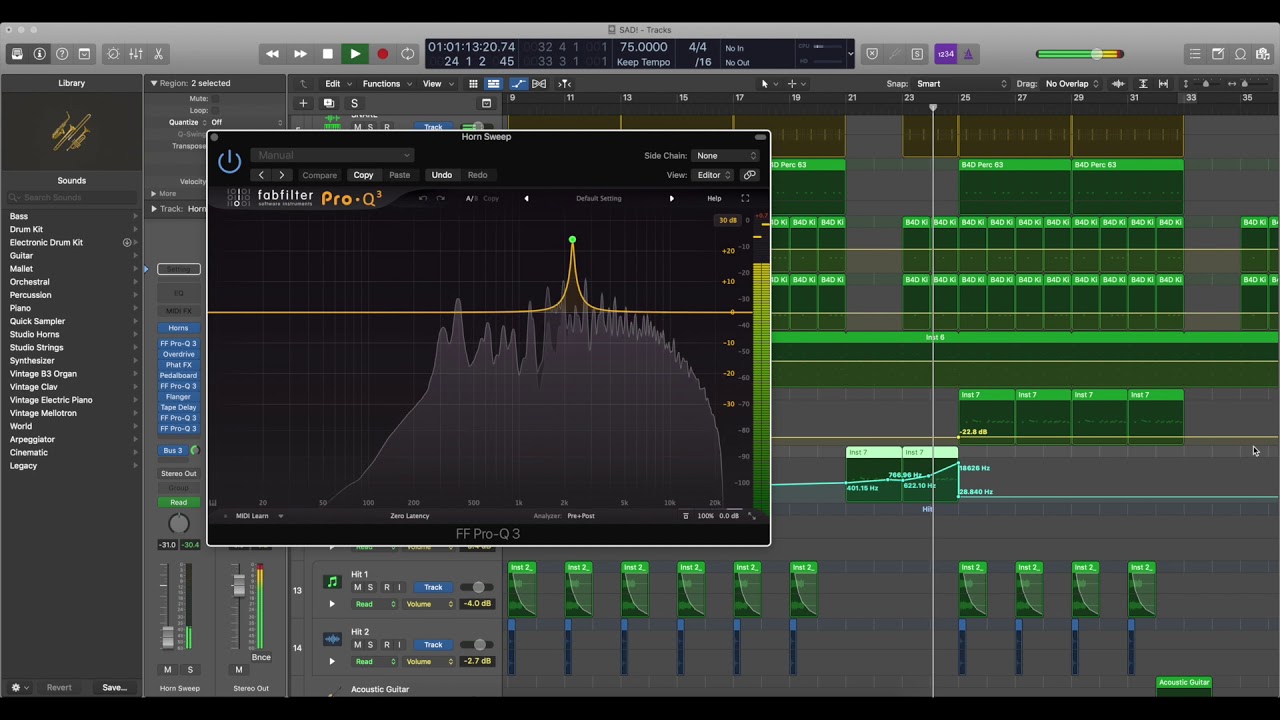Open the metronome click button
Image resolution: width=1280 pixels, height=720 pixels.
(x=968, y=54)
